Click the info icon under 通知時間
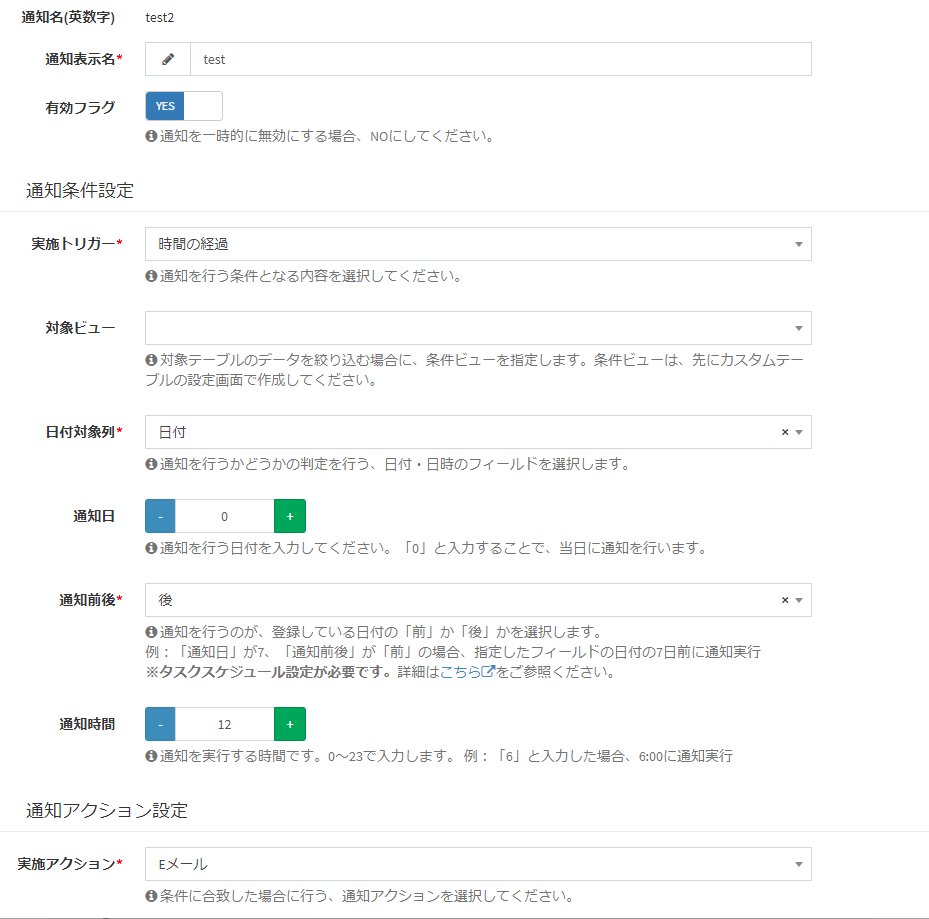 [x=151, y=756]
